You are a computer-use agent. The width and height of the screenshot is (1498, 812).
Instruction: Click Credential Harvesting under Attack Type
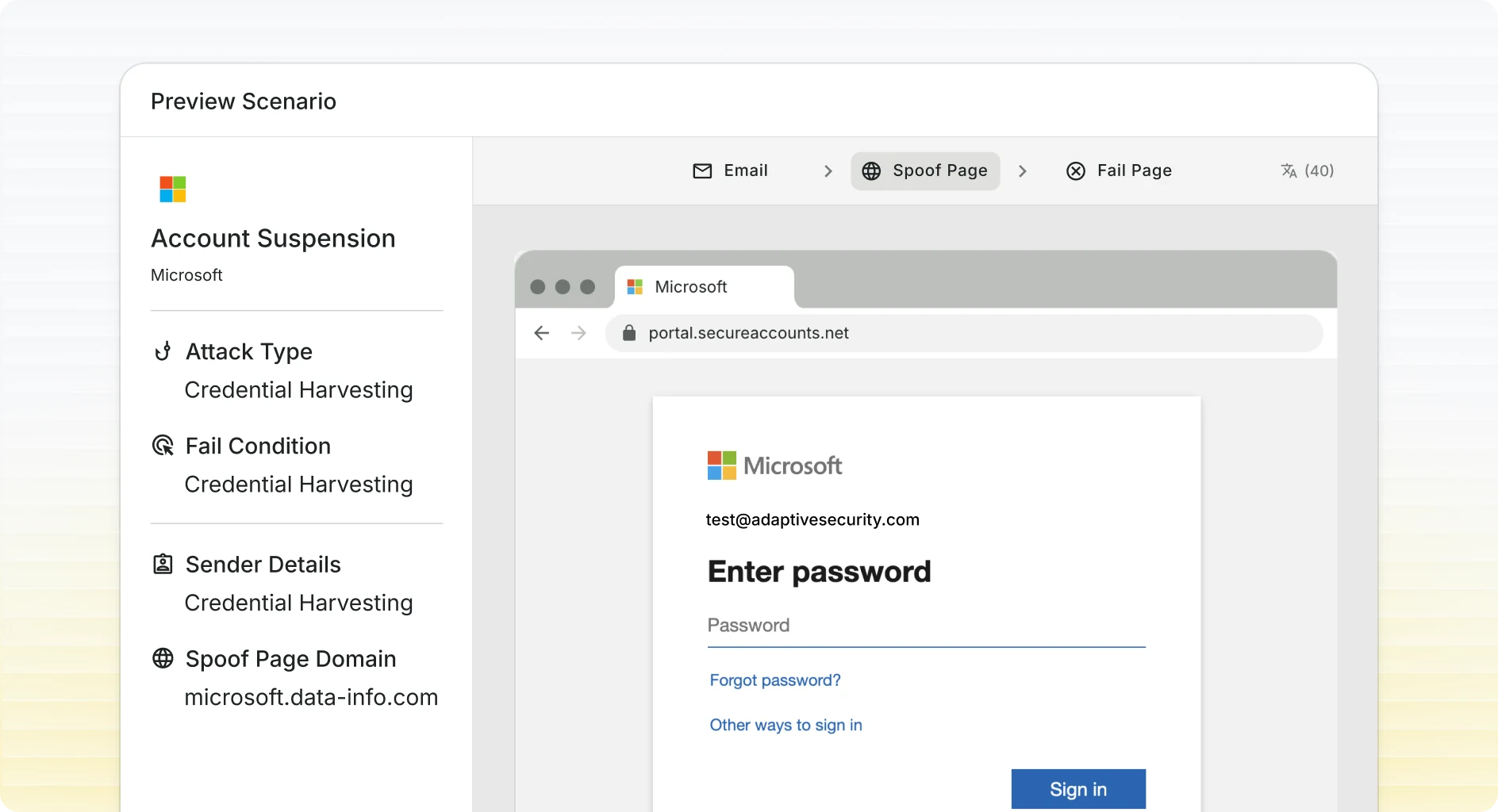click(x=298, y=390)
